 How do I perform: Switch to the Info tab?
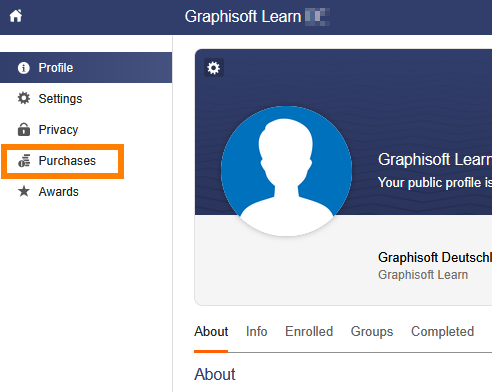[x=256, y=331]
